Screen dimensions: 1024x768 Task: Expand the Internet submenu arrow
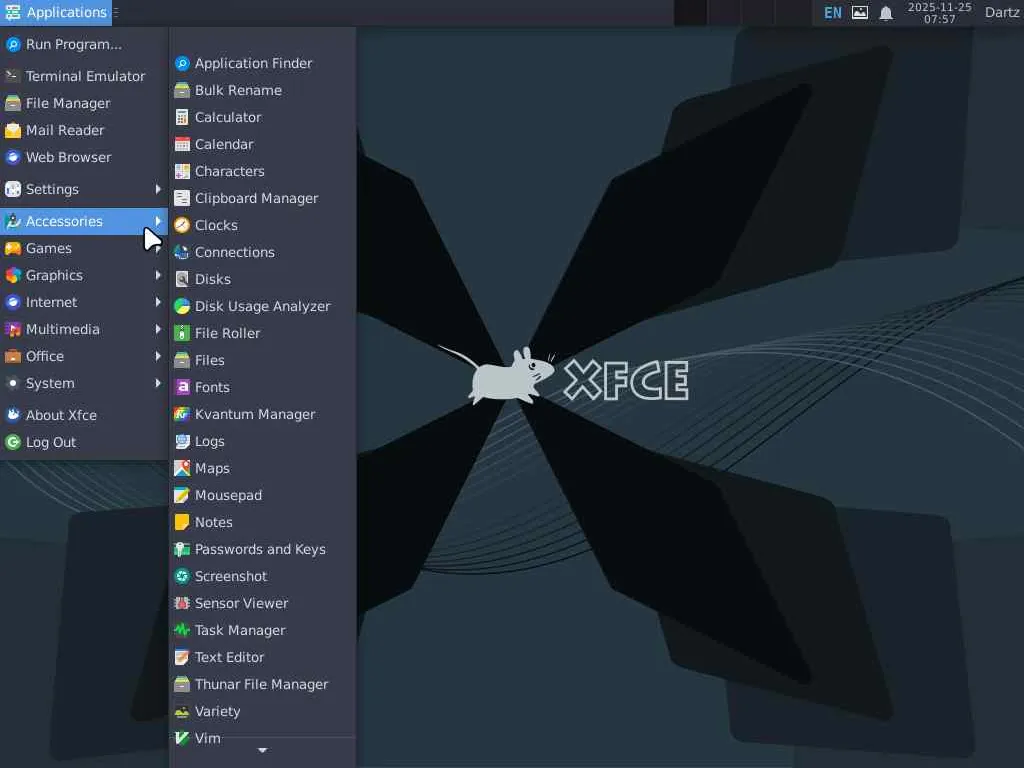pyautogui.click(x=158, y=302)
